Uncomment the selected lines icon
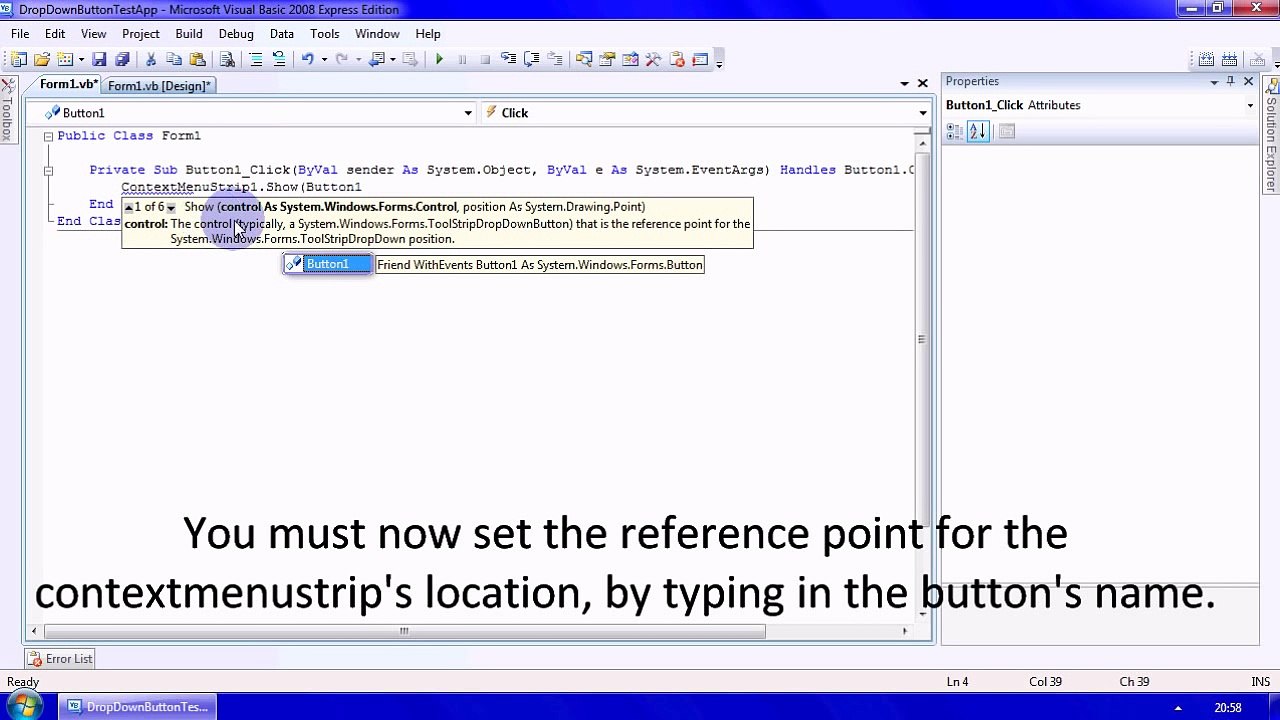 coord(279,59)
